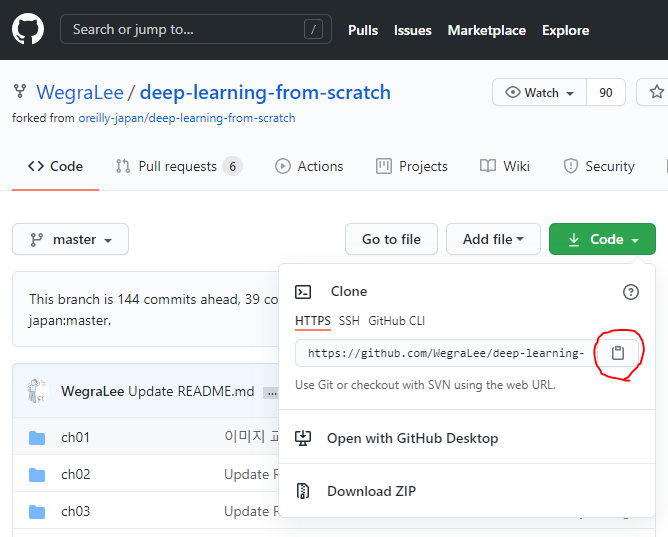Open the Watch dropdown button
668x537 pixels.
(539, 92)
